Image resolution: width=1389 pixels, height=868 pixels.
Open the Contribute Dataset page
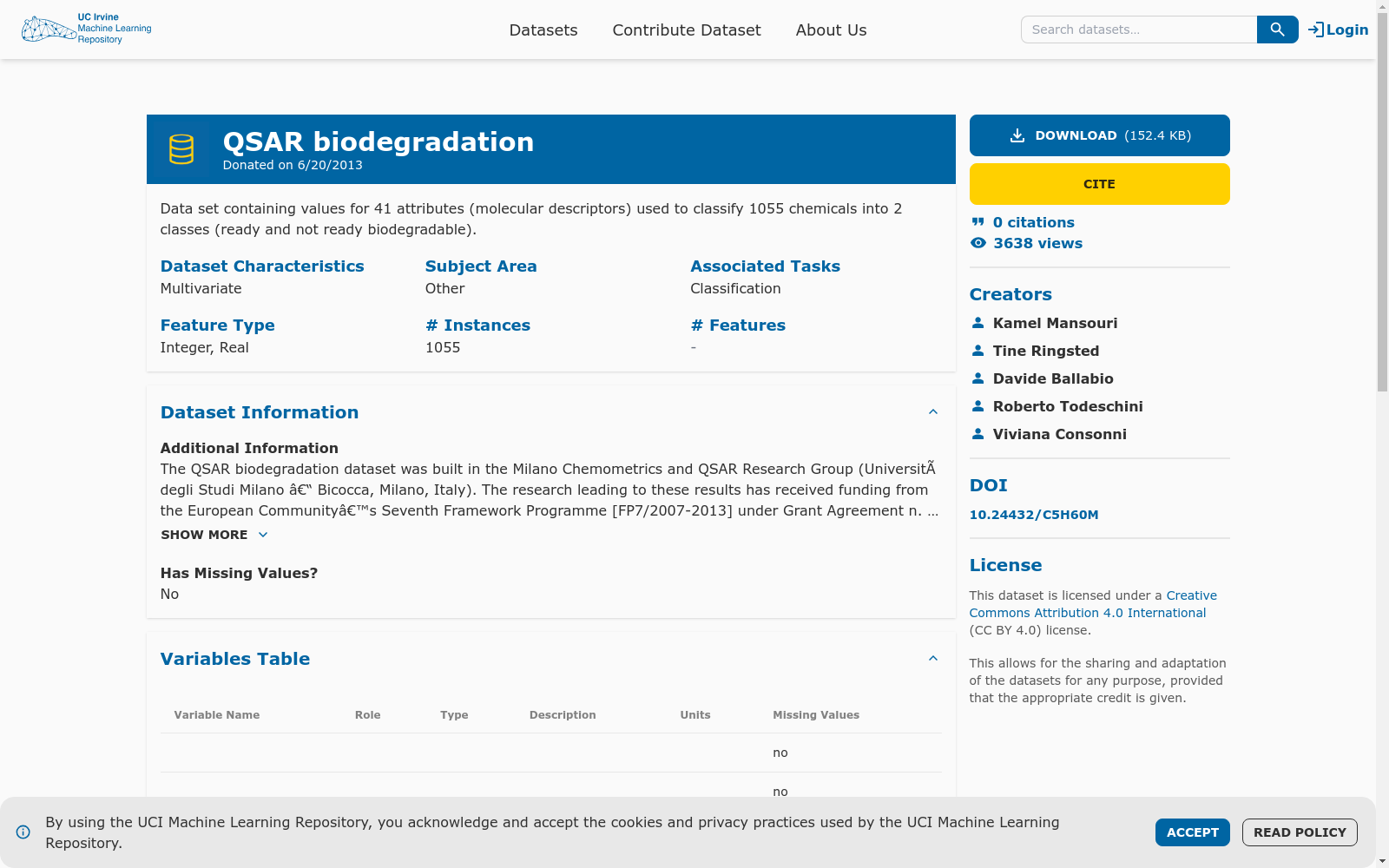pyautogui.click(x=687, y=30)
